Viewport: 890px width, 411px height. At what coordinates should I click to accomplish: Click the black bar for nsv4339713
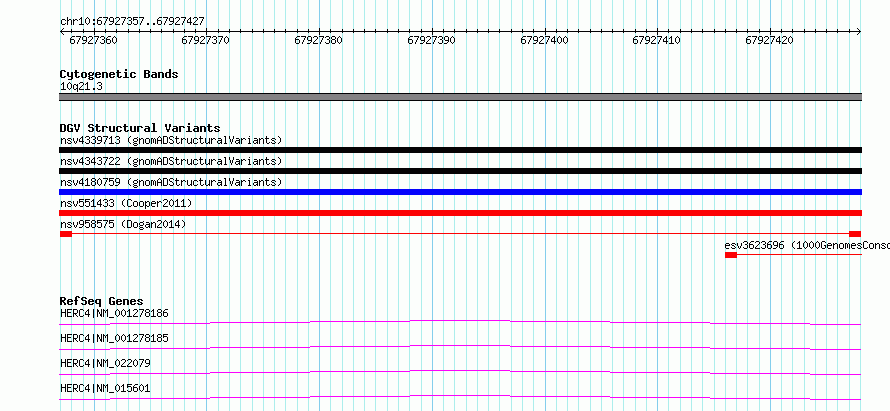[x=460, y=150]
